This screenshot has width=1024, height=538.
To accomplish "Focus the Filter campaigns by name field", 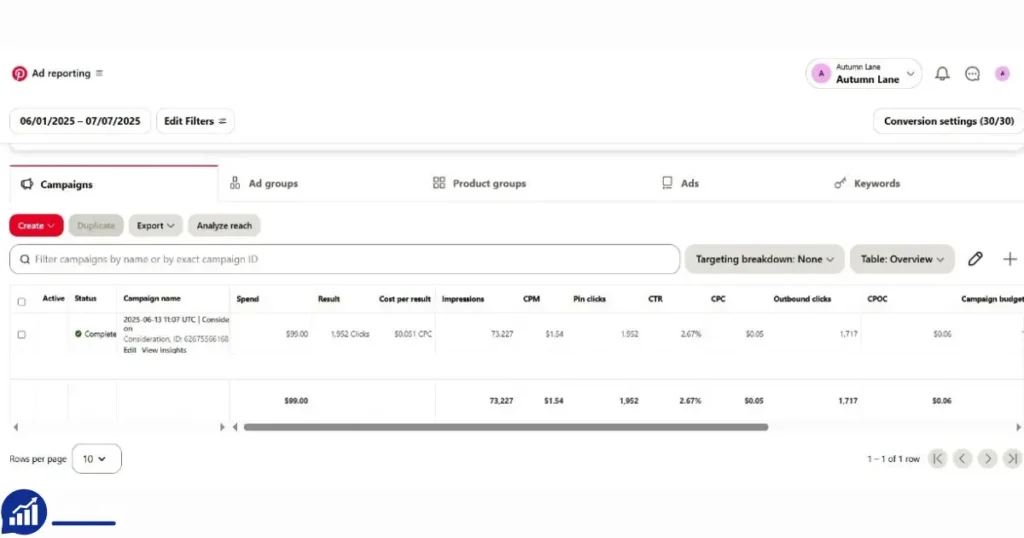I will (x=345, y=259).
